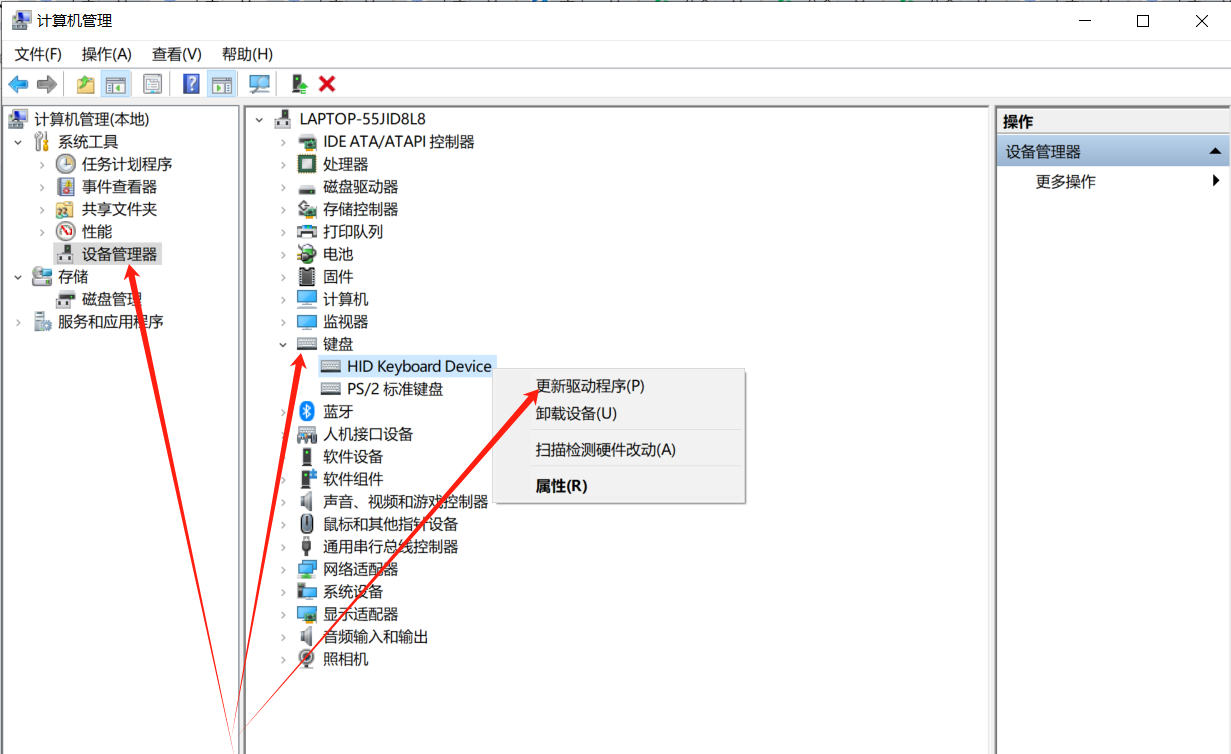
Task: Click the 处理器 chip icon
Action: (x=307, y=164)
